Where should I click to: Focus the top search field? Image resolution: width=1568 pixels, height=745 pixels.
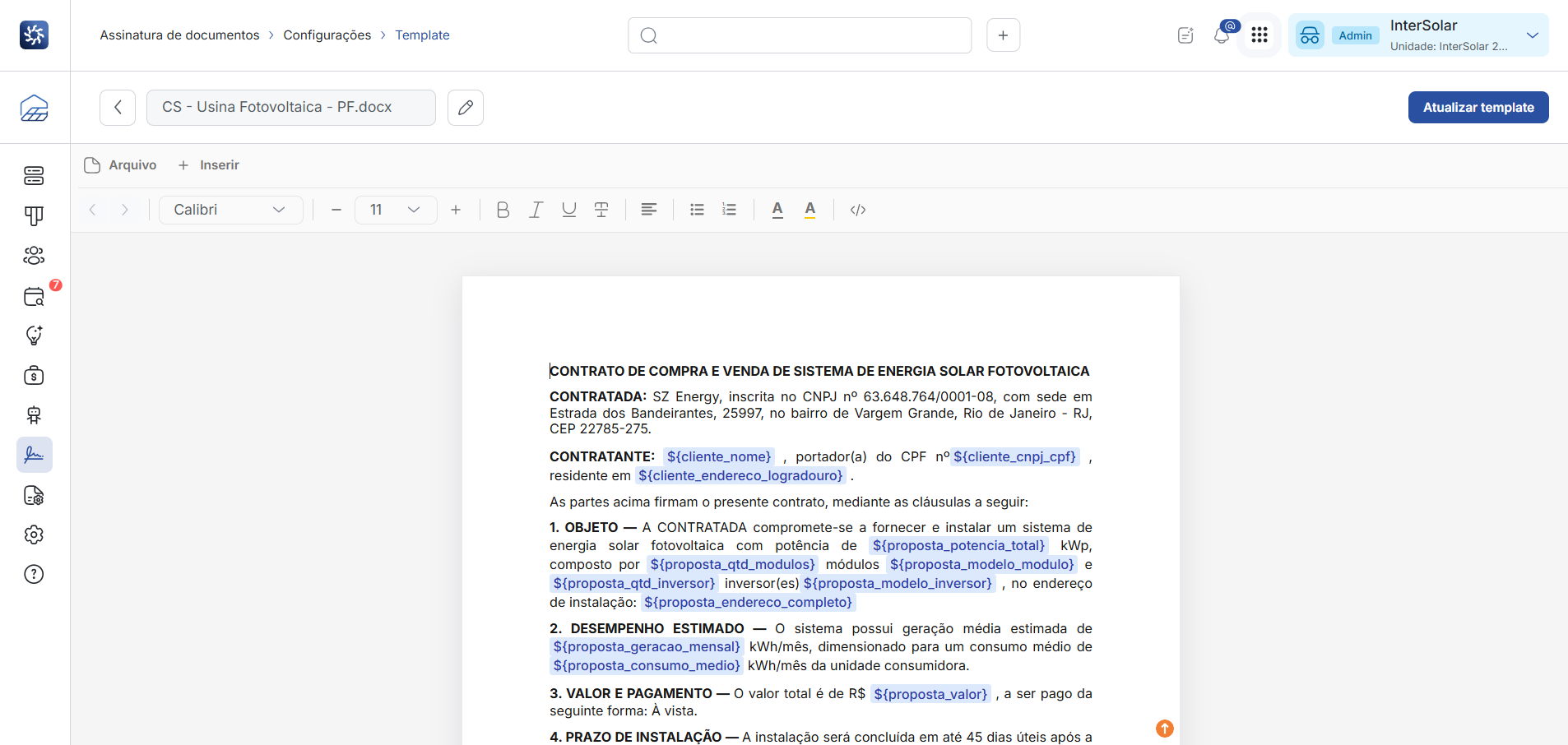[x=800, y=35]
